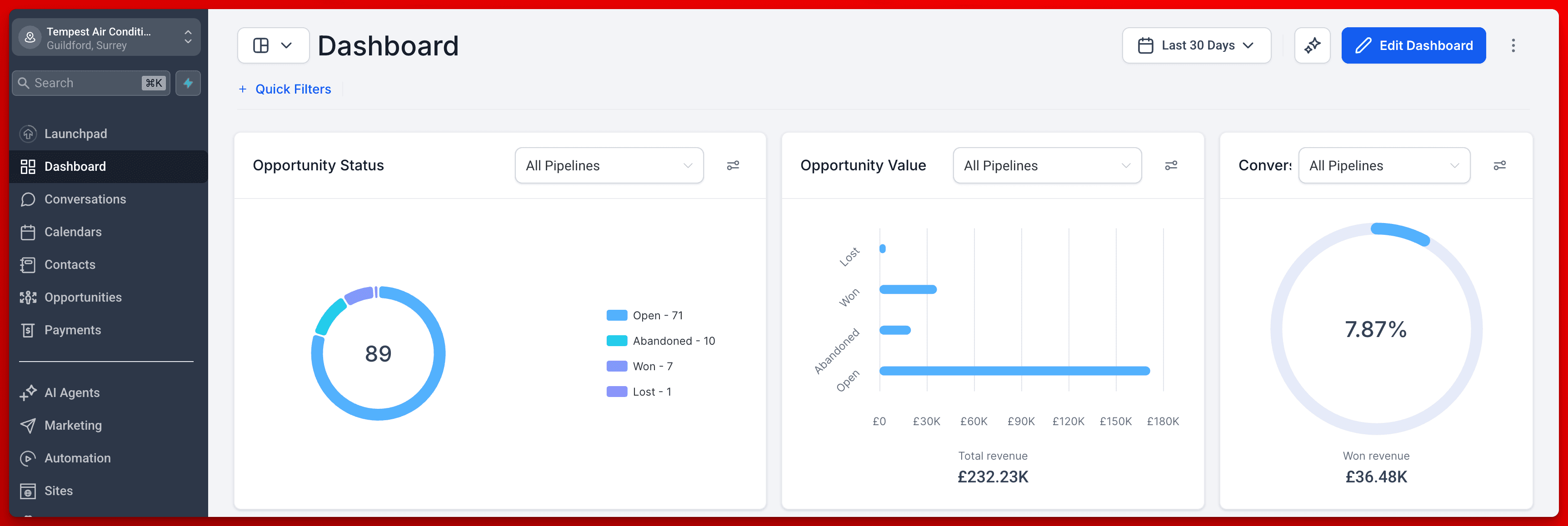Toggle the Open legend entry in donut chart
1568x526 pixels.
click(x=644, y=316)
